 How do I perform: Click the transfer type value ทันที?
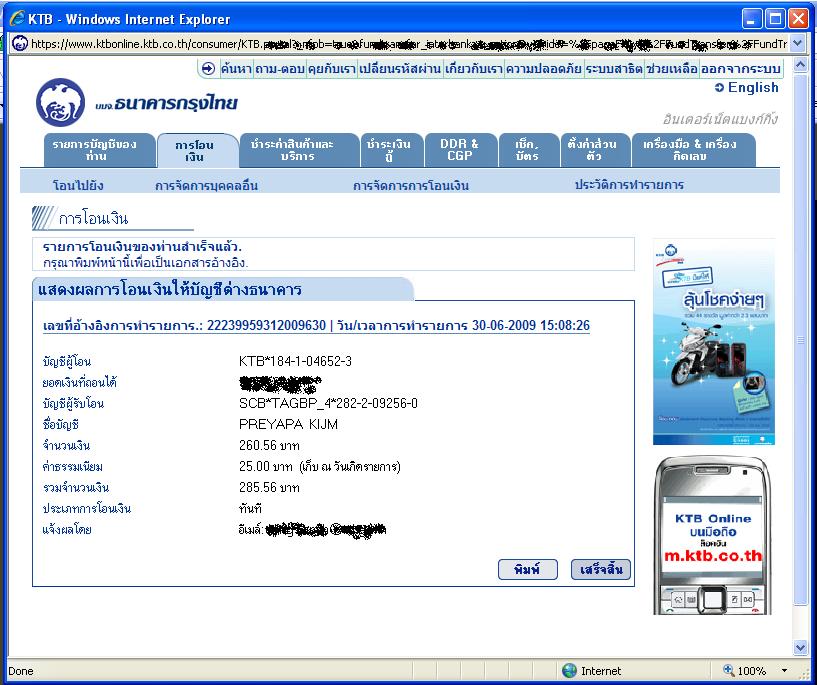point(250,508)
